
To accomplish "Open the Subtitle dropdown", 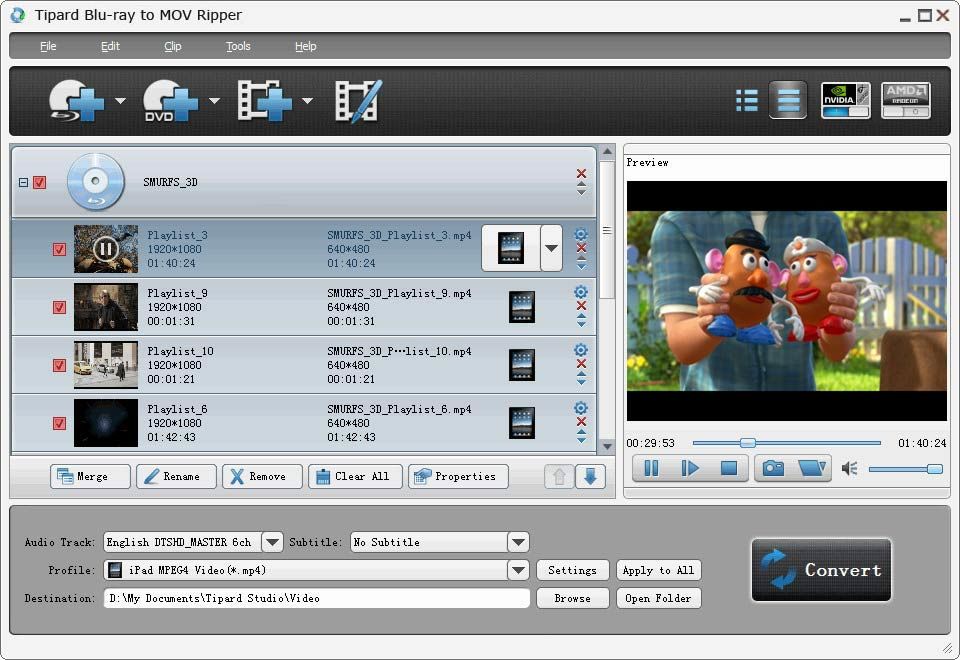I will coord(518,542).
